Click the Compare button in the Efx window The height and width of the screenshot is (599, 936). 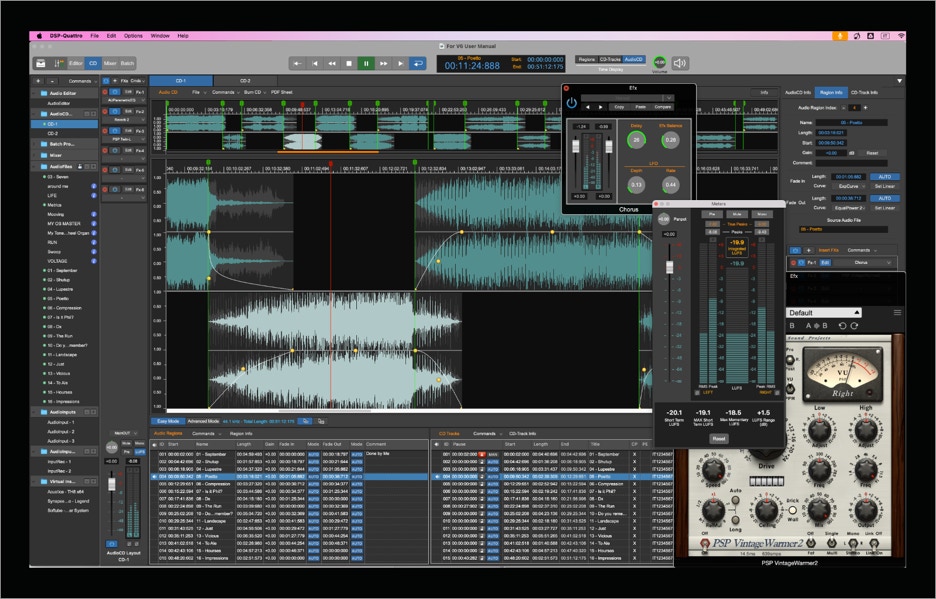(x=662, y=106)
